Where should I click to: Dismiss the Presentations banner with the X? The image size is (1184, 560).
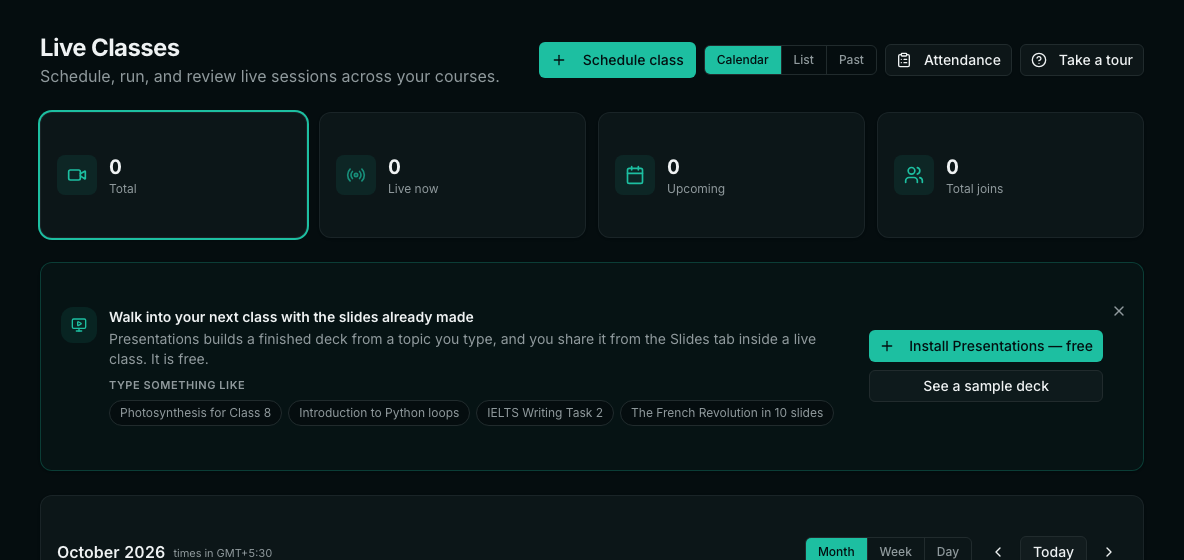(x=1119, y=311)
